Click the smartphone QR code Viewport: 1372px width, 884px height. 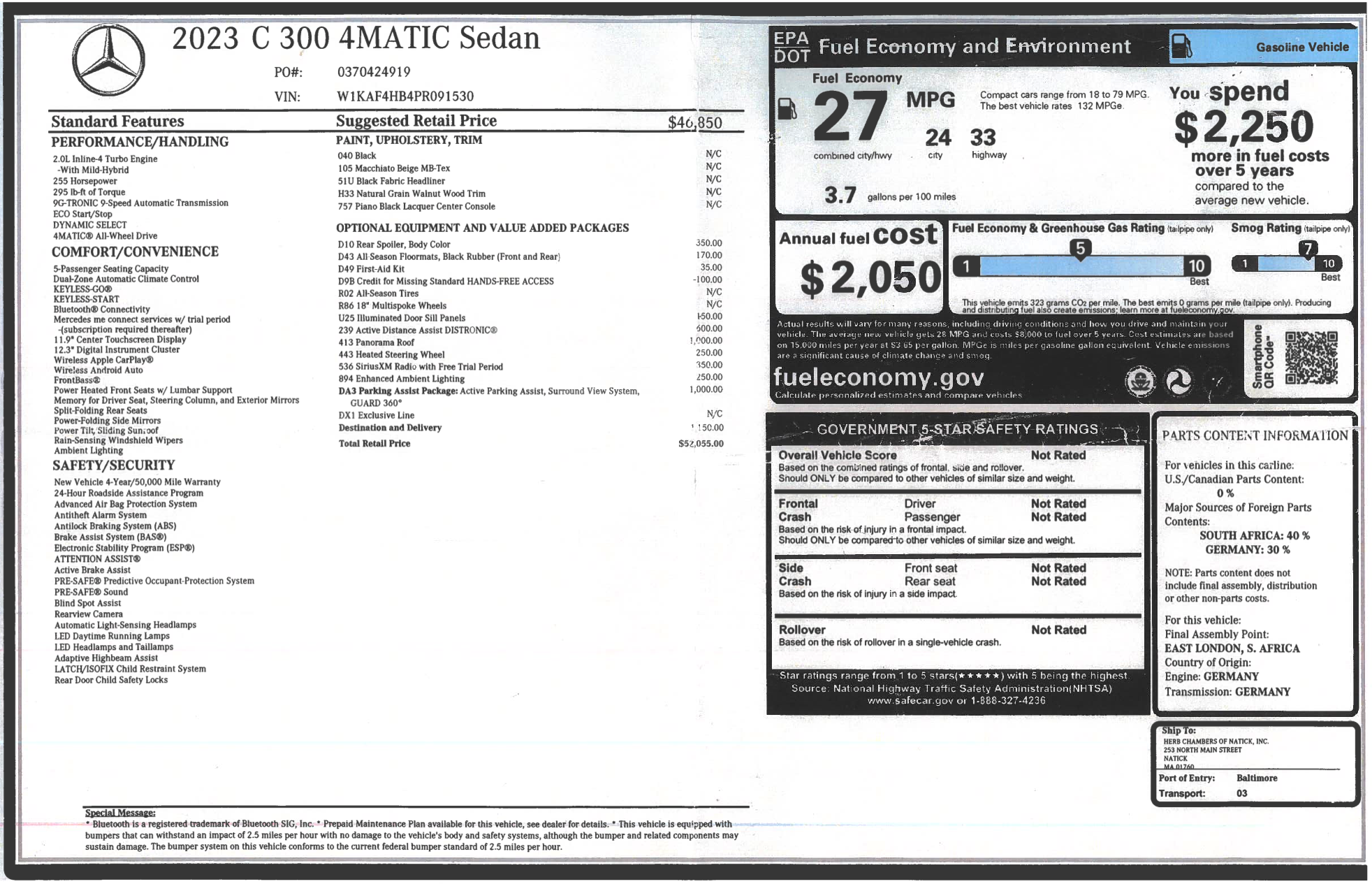click(x=1311, y=358)
